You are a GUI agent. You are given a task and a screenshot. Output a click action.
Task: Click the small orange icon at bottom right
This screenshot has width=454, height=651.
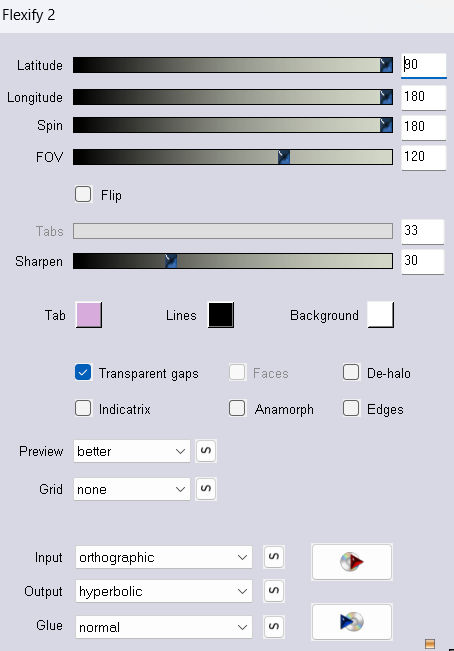pos(430,644)
